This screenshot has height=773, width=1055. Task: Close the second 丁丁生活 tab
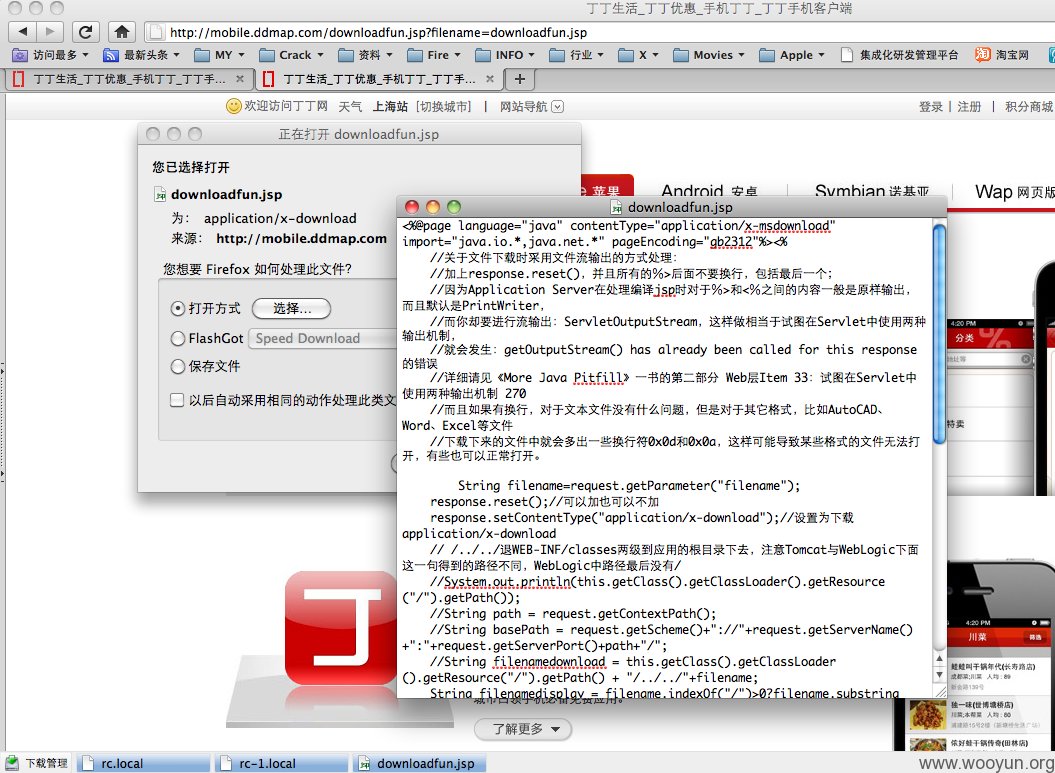(490, 79)
